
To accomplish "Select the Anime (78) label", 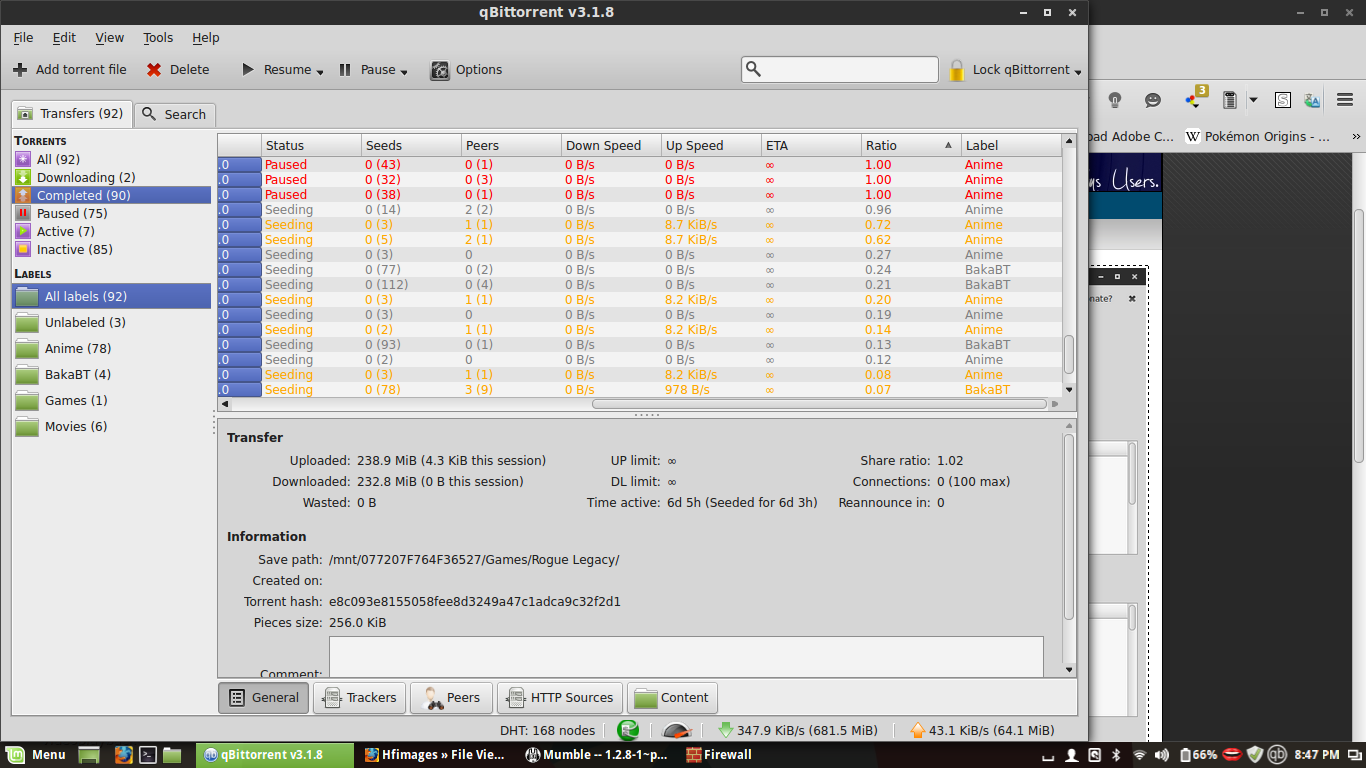I will [111, 349].
